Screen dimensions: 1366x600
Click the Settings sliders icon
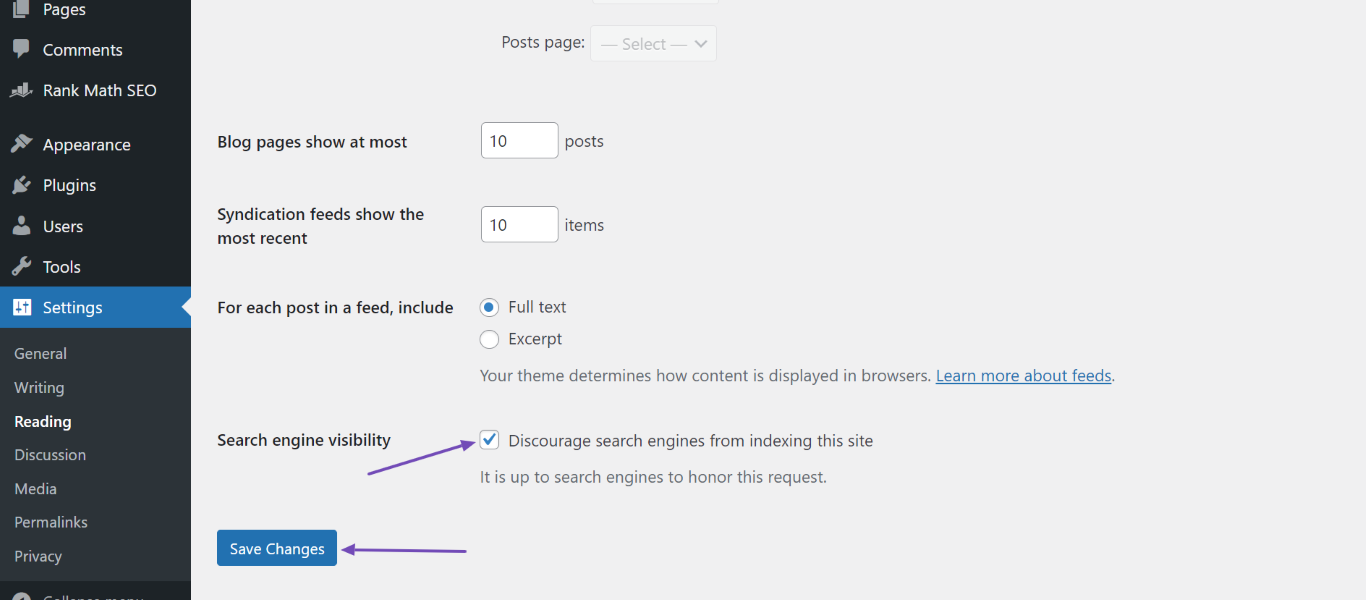tap(21, 307)
